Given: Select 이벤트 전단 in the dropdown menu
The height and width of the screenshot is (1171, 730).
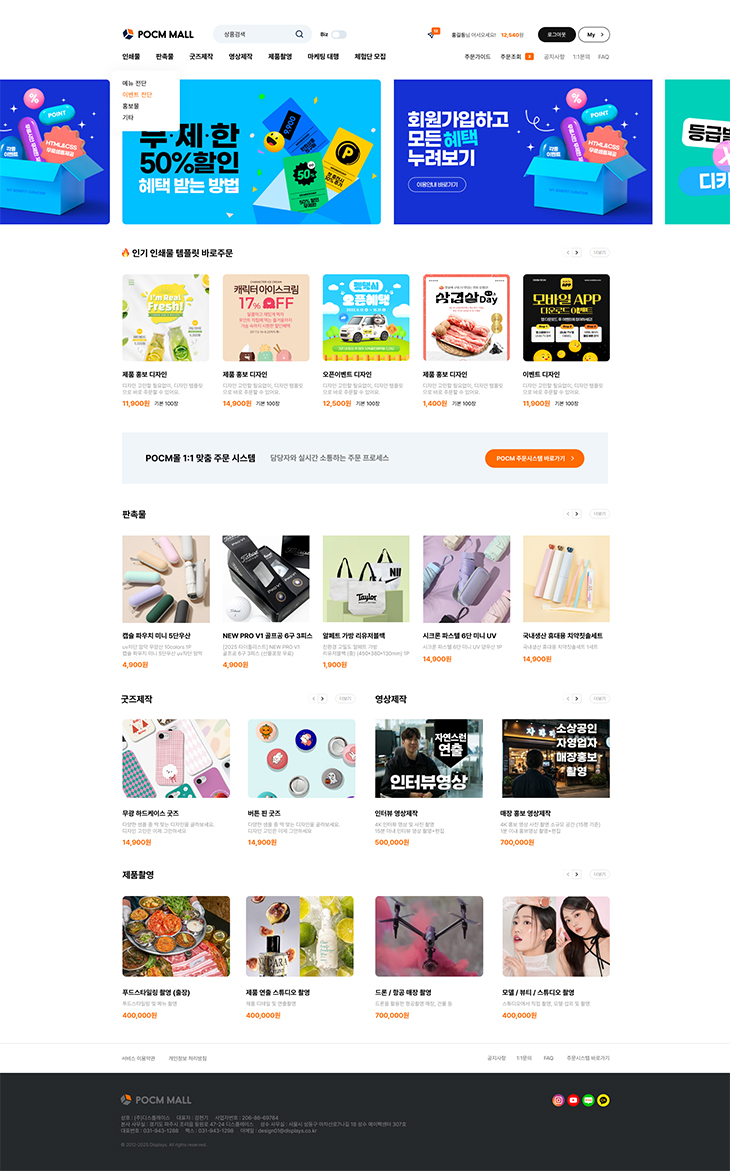Looking at the screenshot, I should click(x=137, y=95).
